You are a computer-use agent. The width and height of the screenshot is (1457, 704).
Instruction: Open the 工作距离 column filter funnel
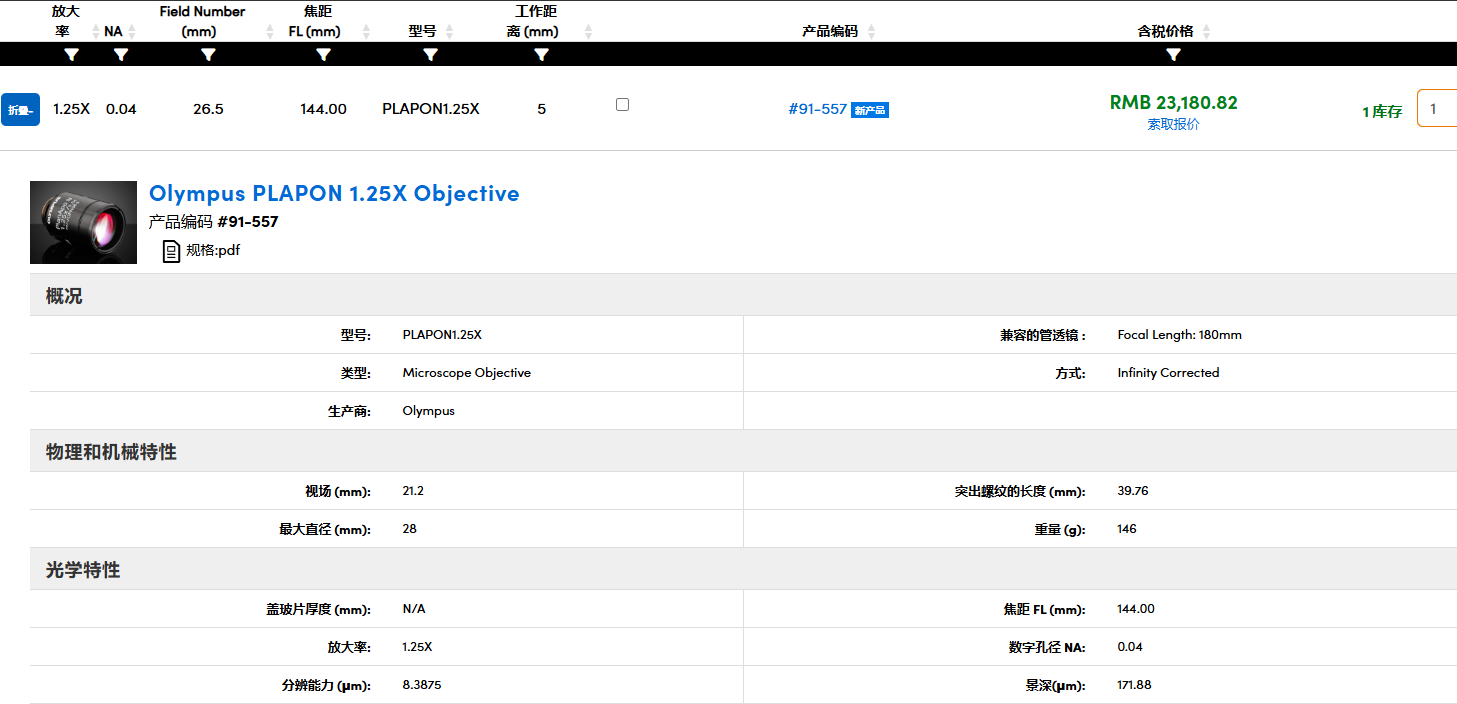(x=541, y=55)
